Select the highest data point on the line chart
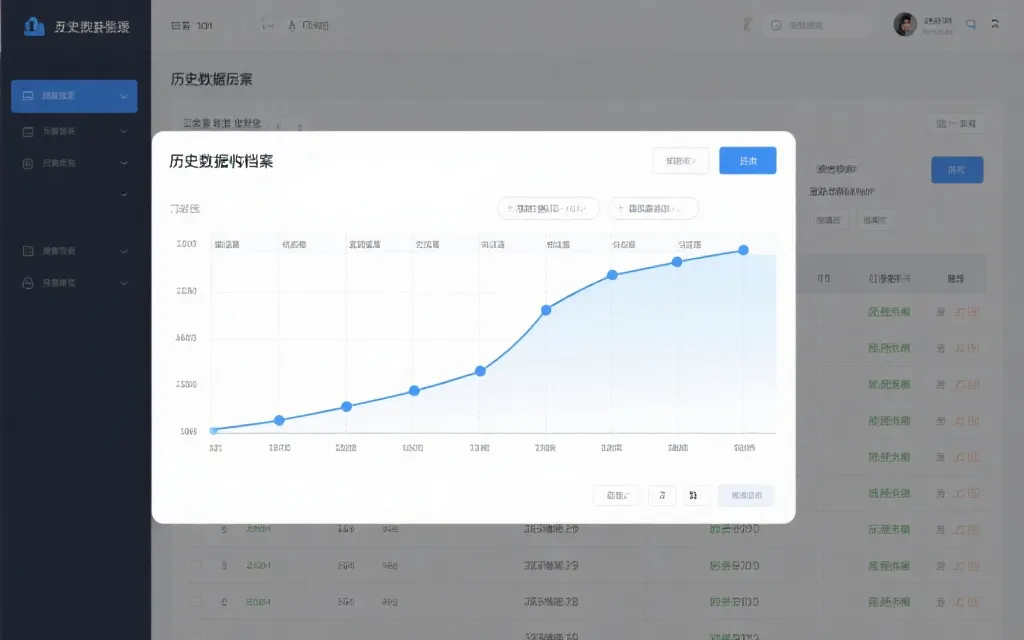The width and height of the screenshot is (1024, 640). click(x=742, y=252)
